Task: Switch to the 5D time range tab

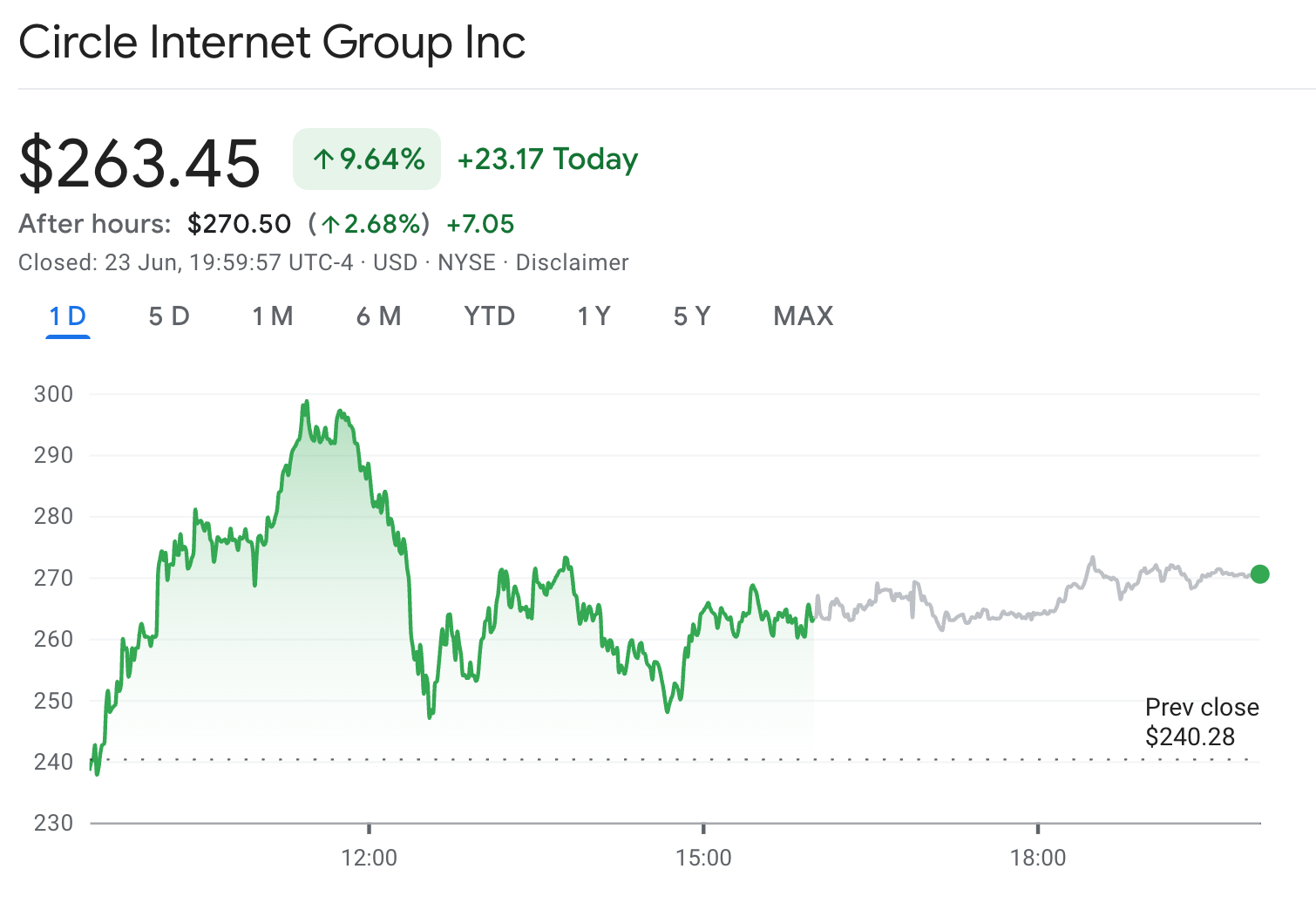Action: point(168,316)
